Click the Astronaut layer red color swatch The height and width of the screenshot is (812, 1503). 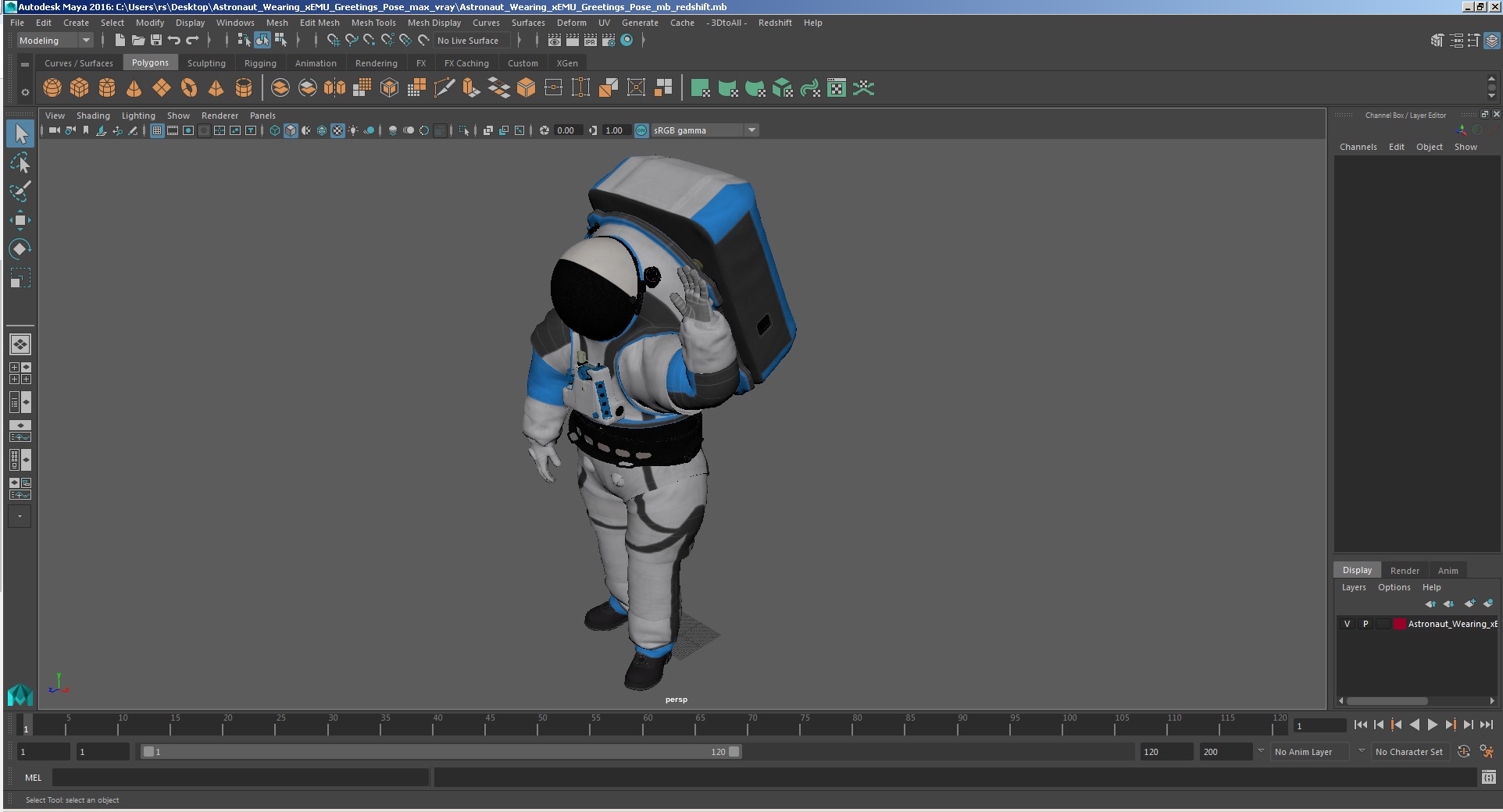click(x=1400, y=624)
